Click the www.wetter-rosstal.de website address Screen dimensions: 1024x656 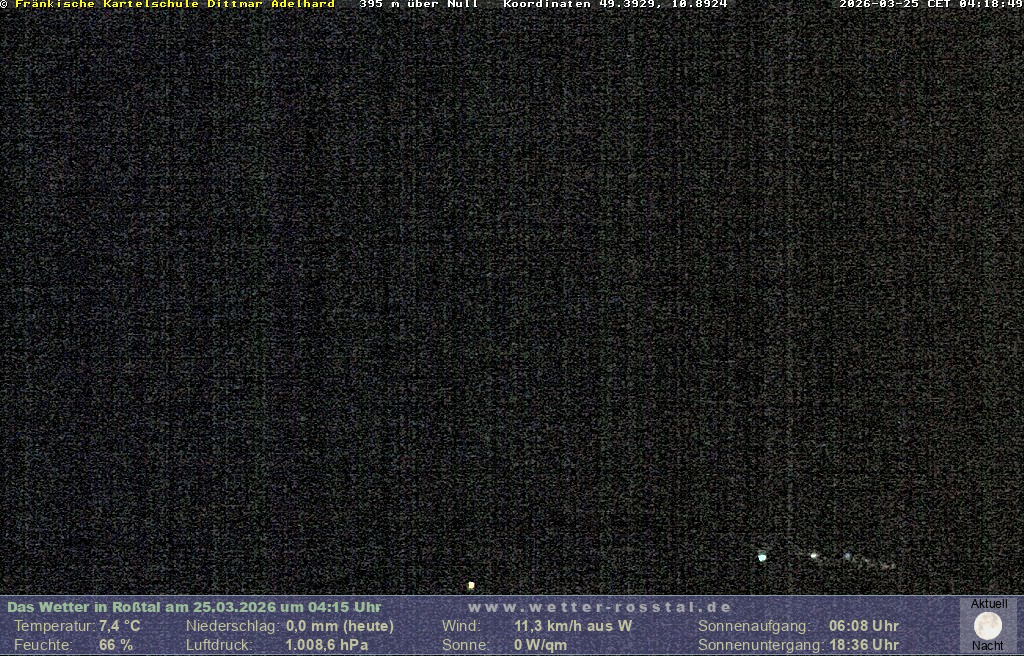(600, 607)
